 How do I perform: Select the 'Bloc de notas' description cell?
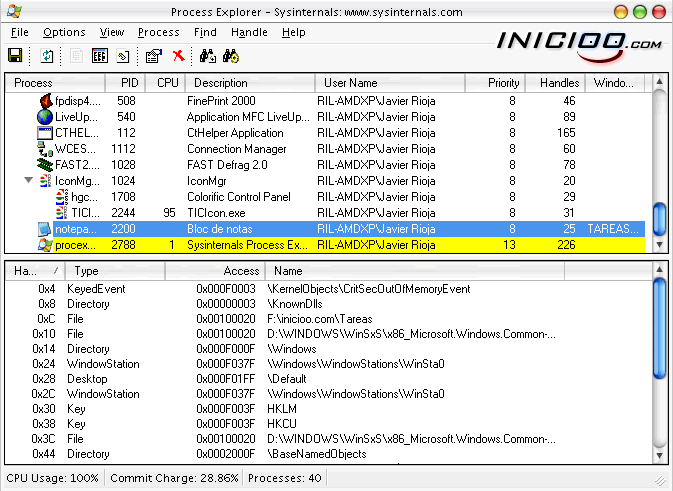coord(219,229)
